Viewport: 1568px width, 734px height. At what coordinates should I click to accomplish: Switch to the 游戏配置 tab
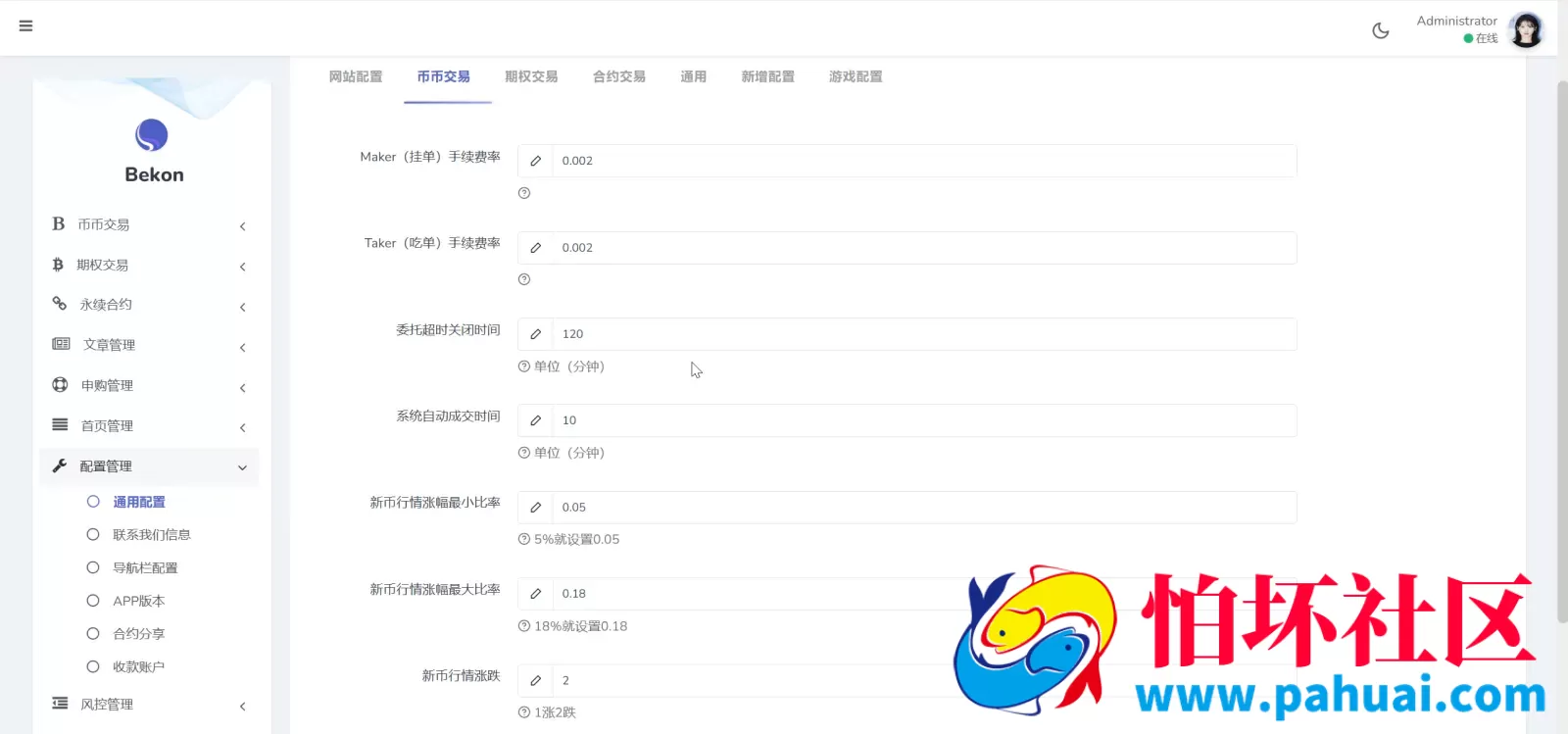click(x=856, y=76)
